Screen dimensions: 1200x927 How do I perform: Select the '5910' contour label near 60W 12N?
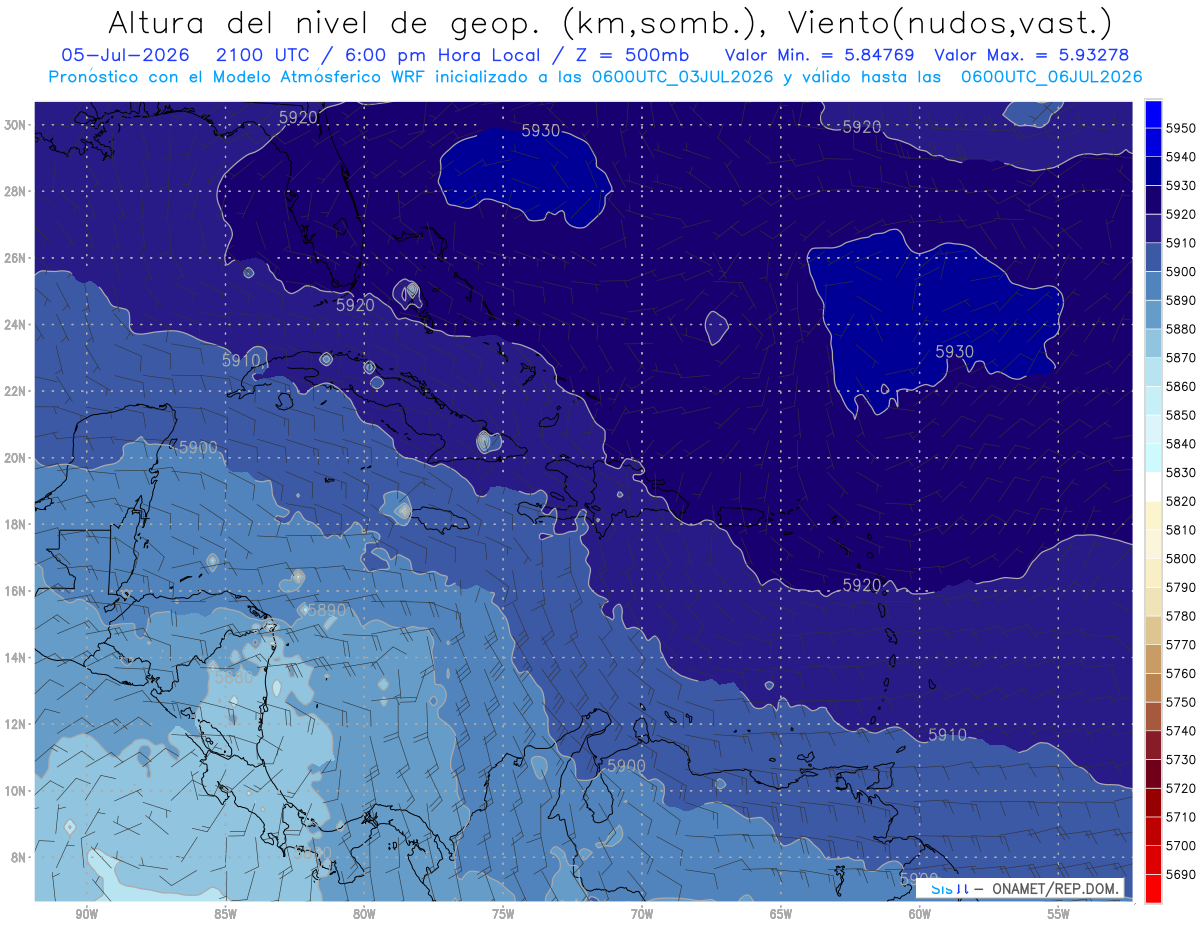[x=947, y=735]
